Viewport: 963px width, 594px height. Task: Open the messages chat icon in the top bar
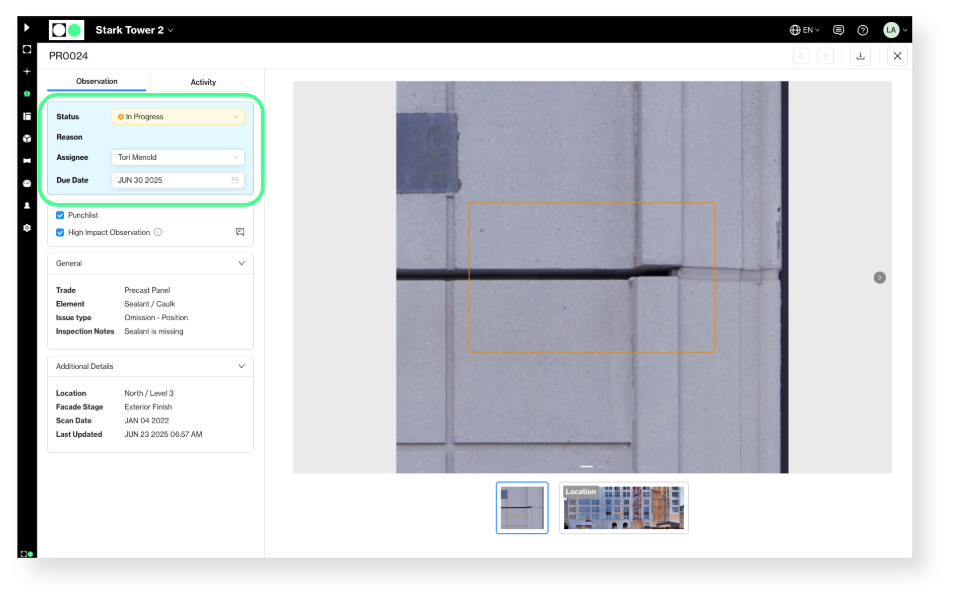click(x=838, y=30)
